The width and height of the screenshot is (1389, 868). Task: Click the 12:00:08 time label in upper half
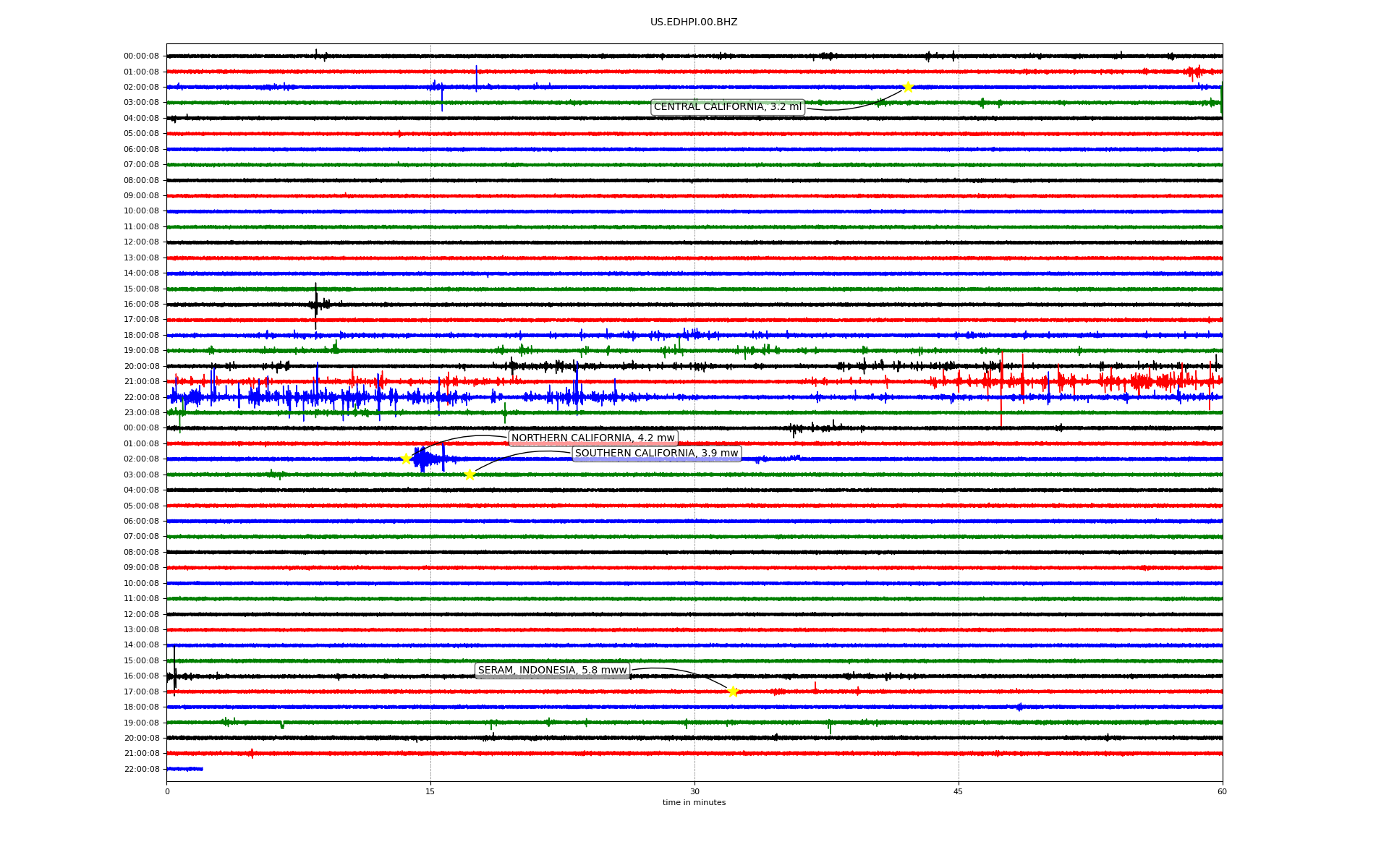[141, 242]
